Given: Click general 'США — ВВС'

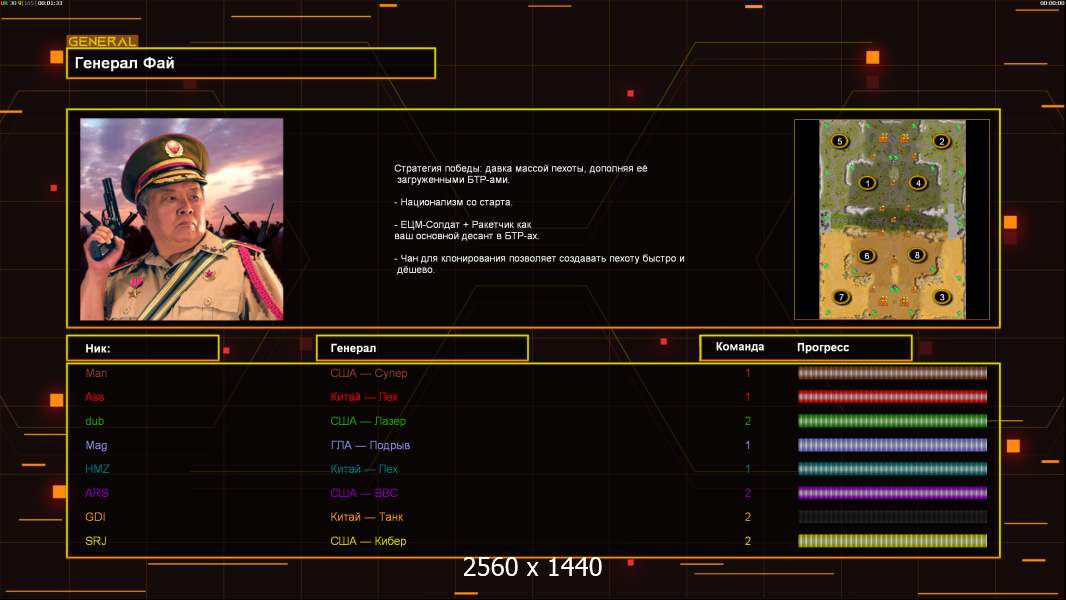Looking at the screenshot, I should [x=364, y=493].
